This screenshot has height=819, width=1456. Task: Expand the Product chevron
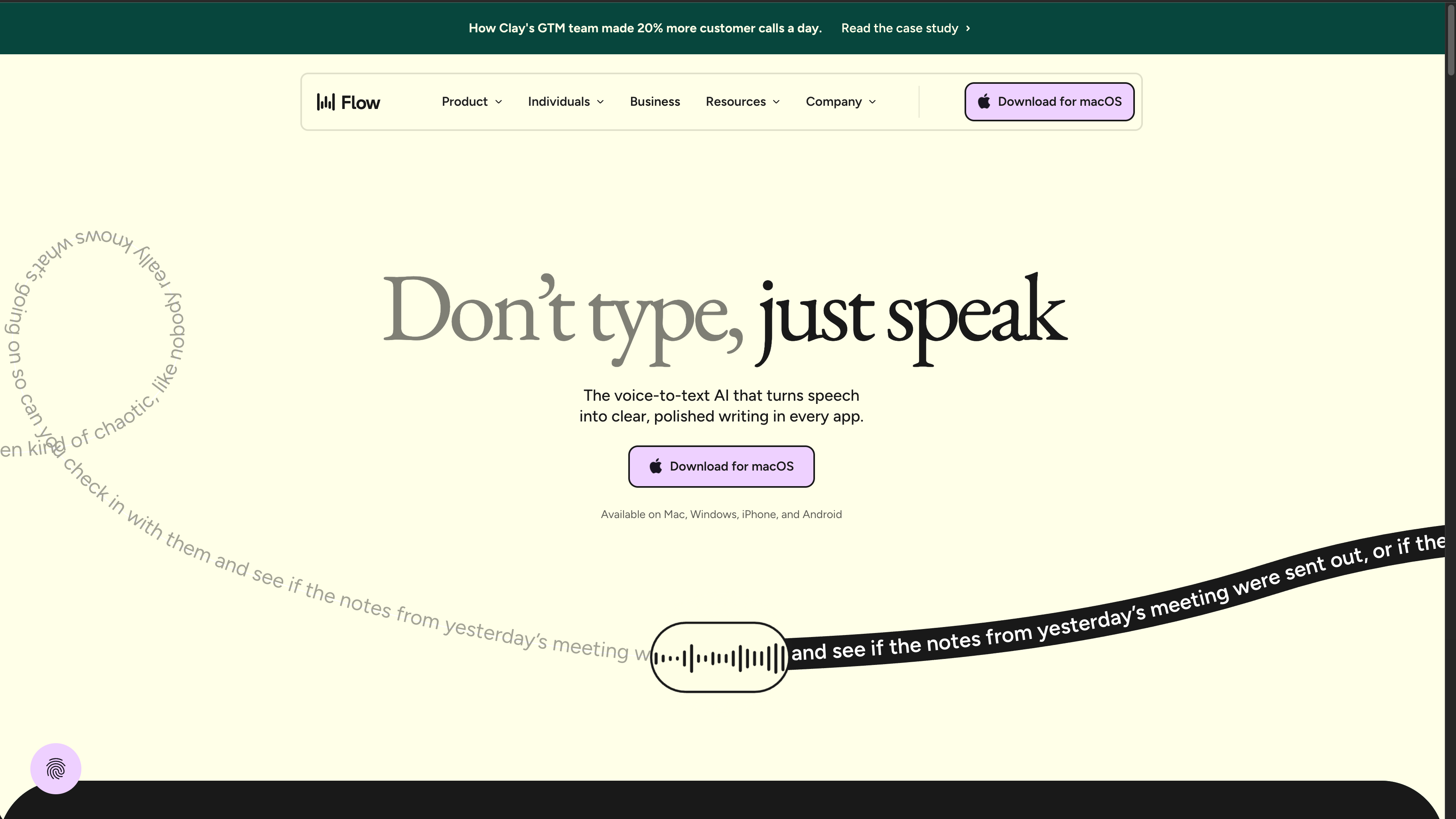tap(499, 102)
